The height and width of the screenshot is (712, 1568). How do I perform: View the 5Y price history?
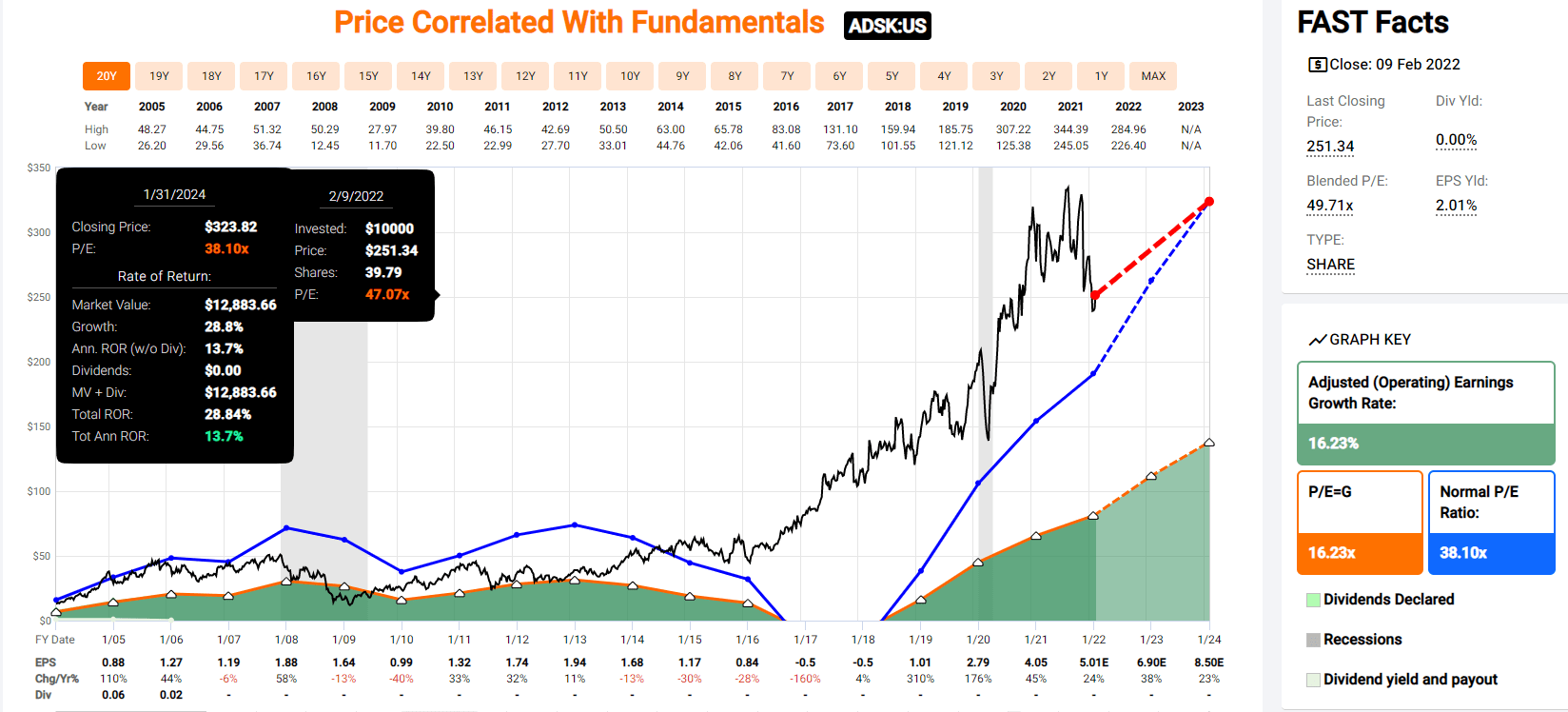pyautogui.click(x=892, y=76)
